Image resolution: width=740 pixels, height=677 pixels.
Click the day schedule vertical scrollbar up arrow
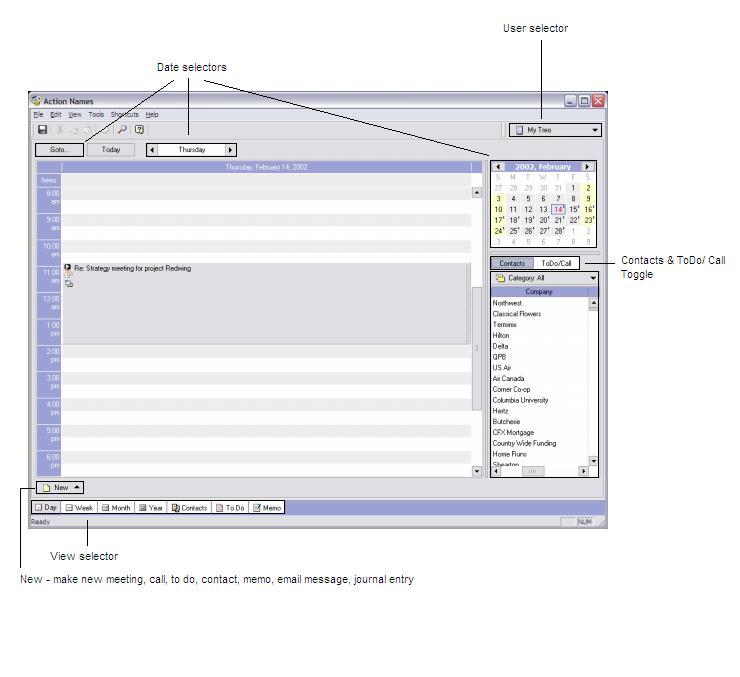(x=477, y=192)
